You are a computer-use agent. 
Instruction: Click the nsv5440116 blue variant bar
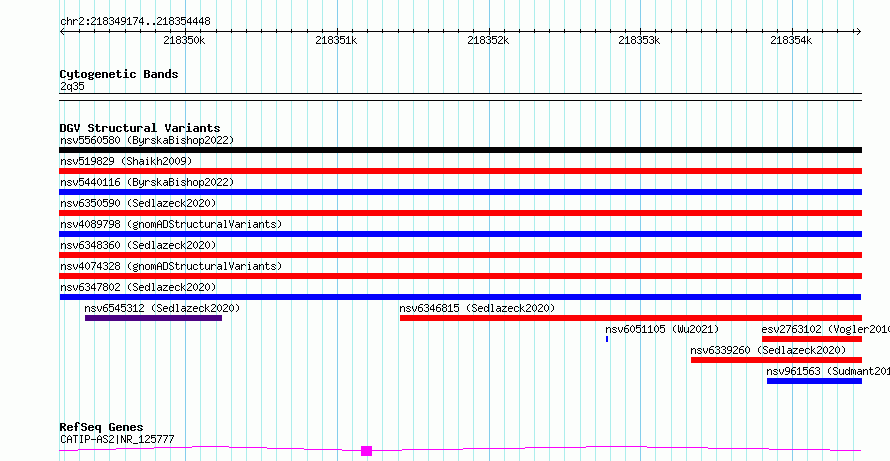[x=460, y=192]
